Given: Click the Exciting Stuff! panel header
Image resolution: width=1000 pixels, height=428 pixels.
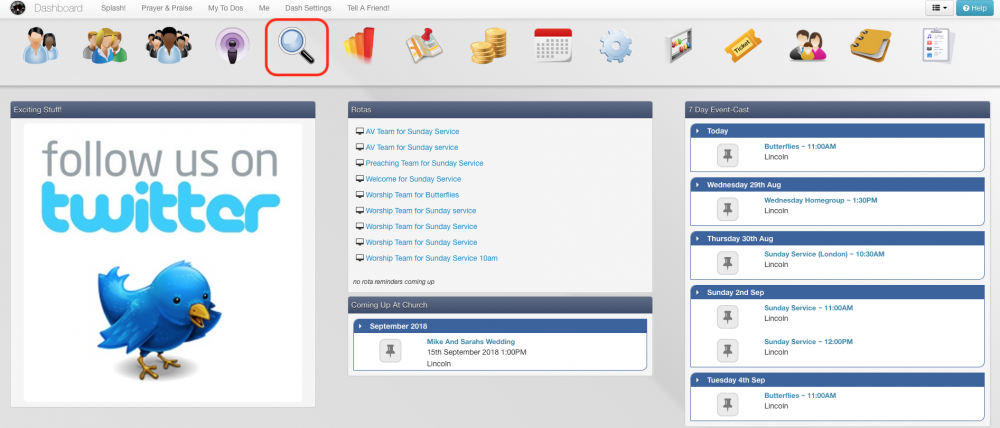Looking at the screenshot, I should [x=163, y=110].
